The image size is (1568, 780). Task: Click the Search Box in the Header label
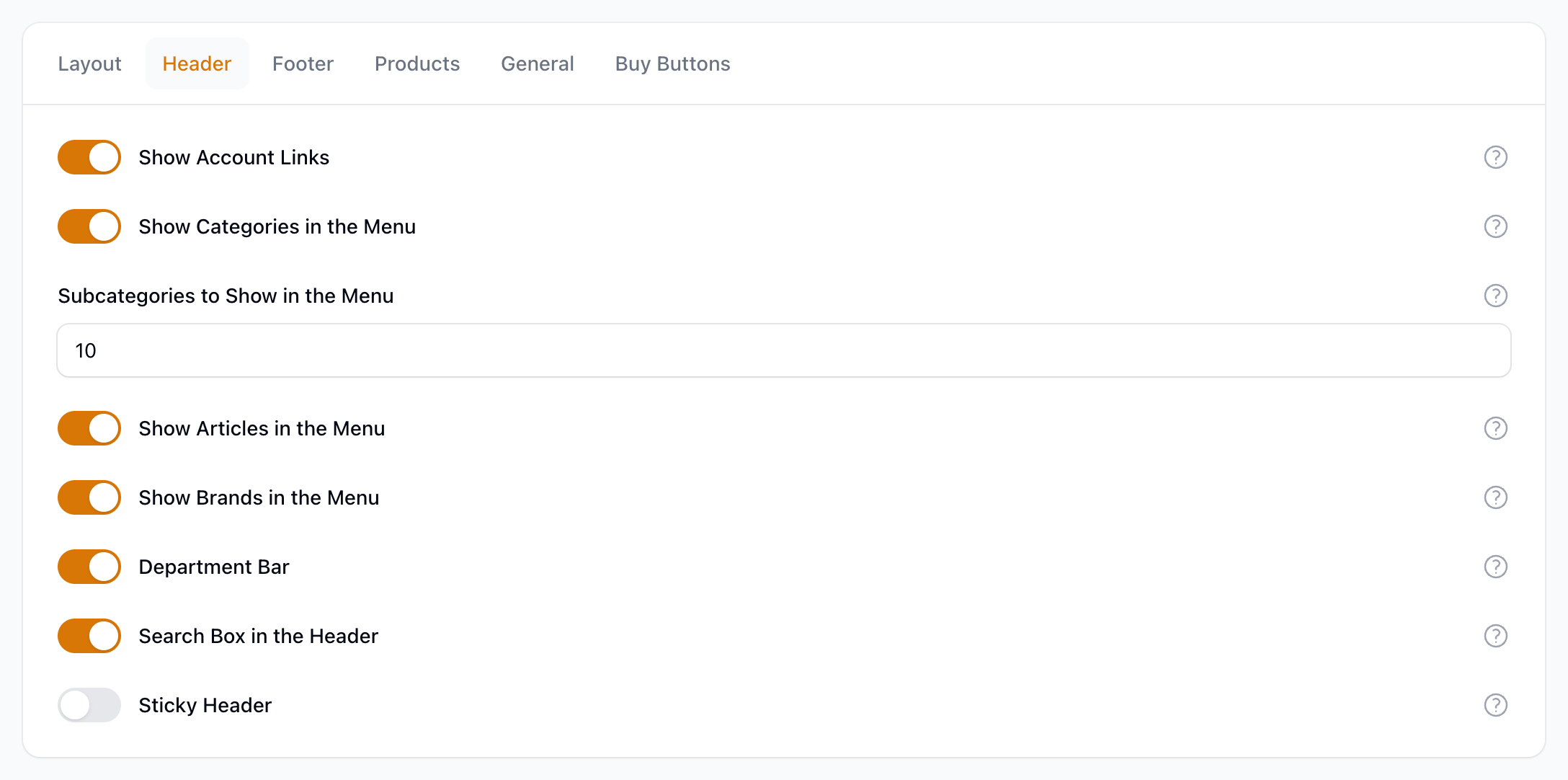[259, 636]
